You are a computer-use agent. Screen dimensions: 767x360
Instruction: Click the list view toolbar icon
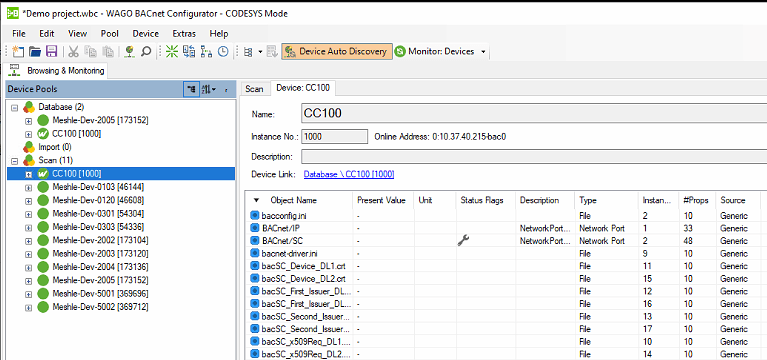[x=248, y=51]
